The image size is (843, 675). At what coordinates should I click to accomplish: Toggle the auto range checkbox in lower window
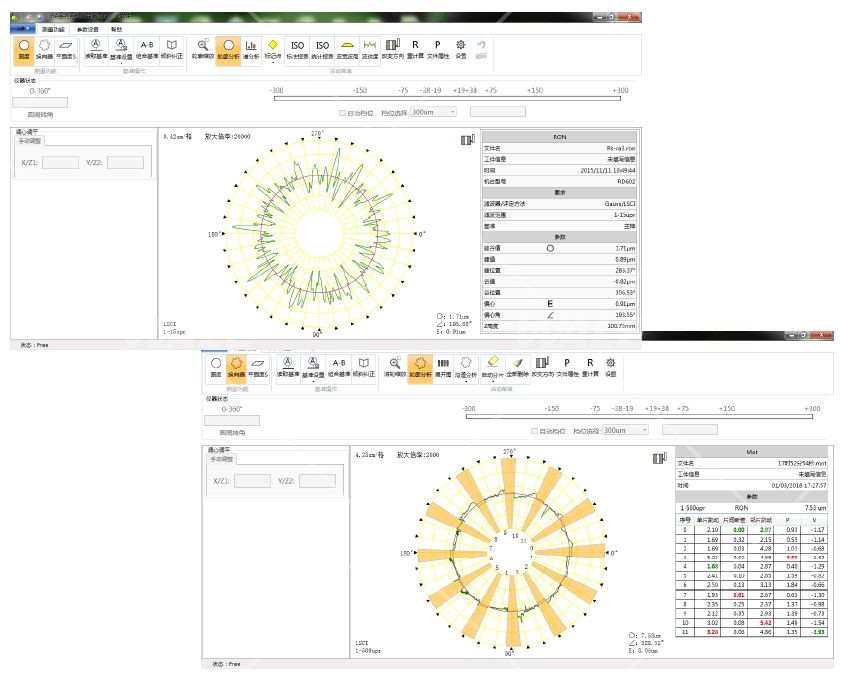point(534,431)
